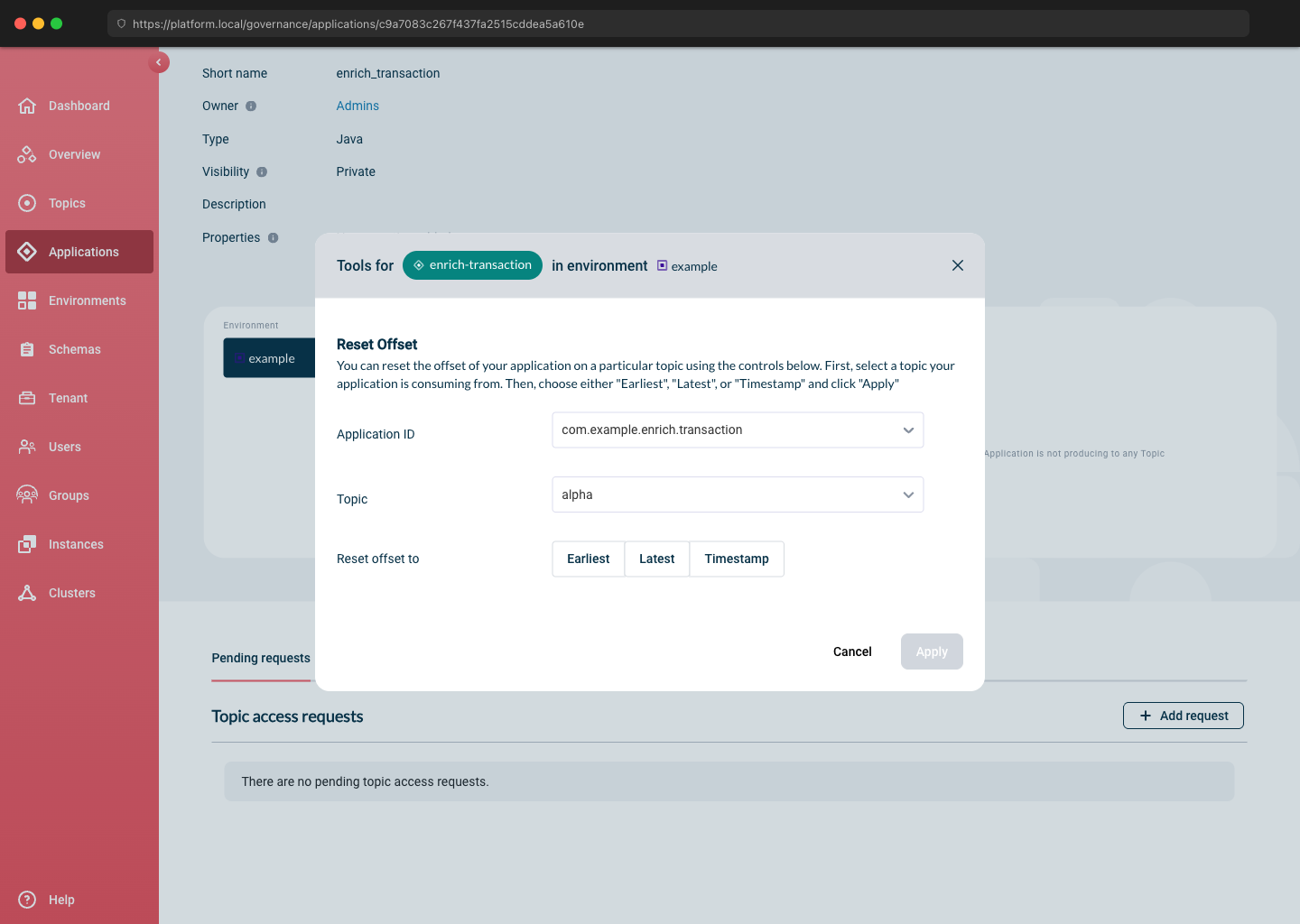The width and height of the screenshot is (1300, 924).
Task: Click the Admins owner link
Action: tap(357, 106)
